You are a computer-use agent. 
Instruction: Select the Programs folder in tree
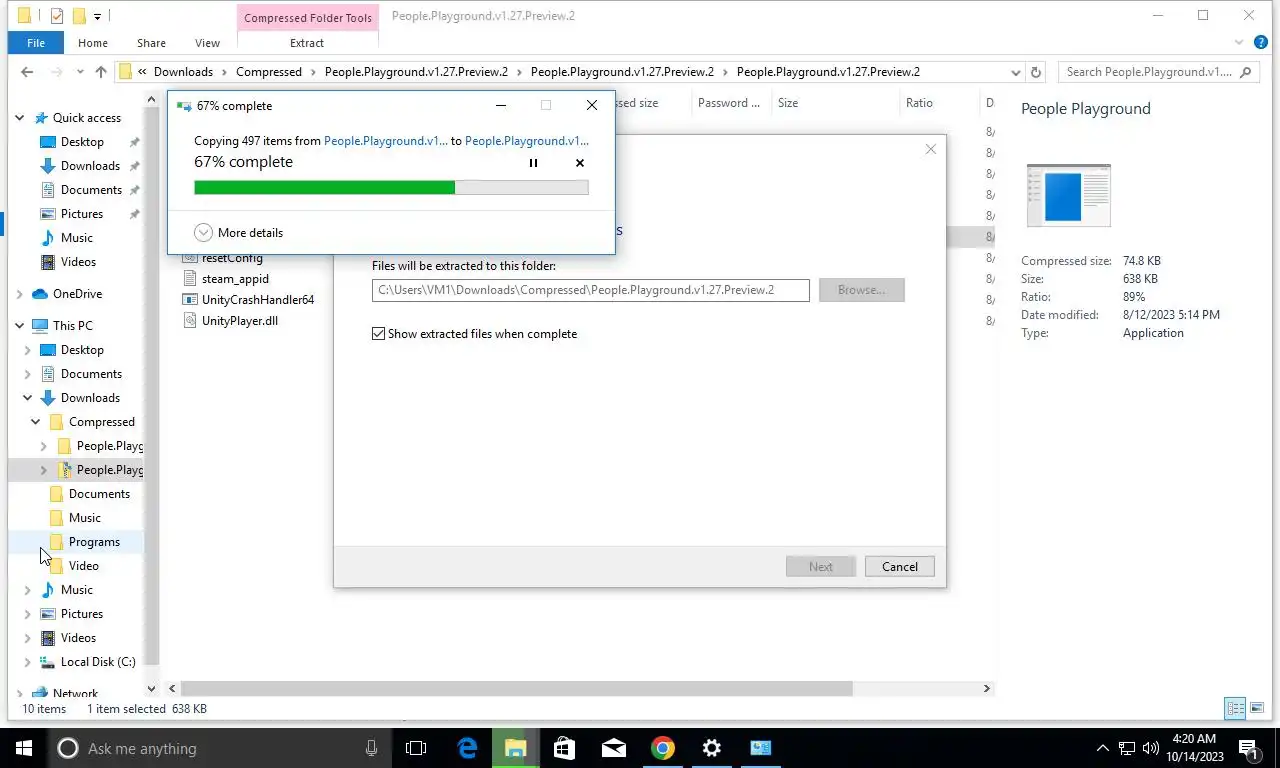(94, 542)
